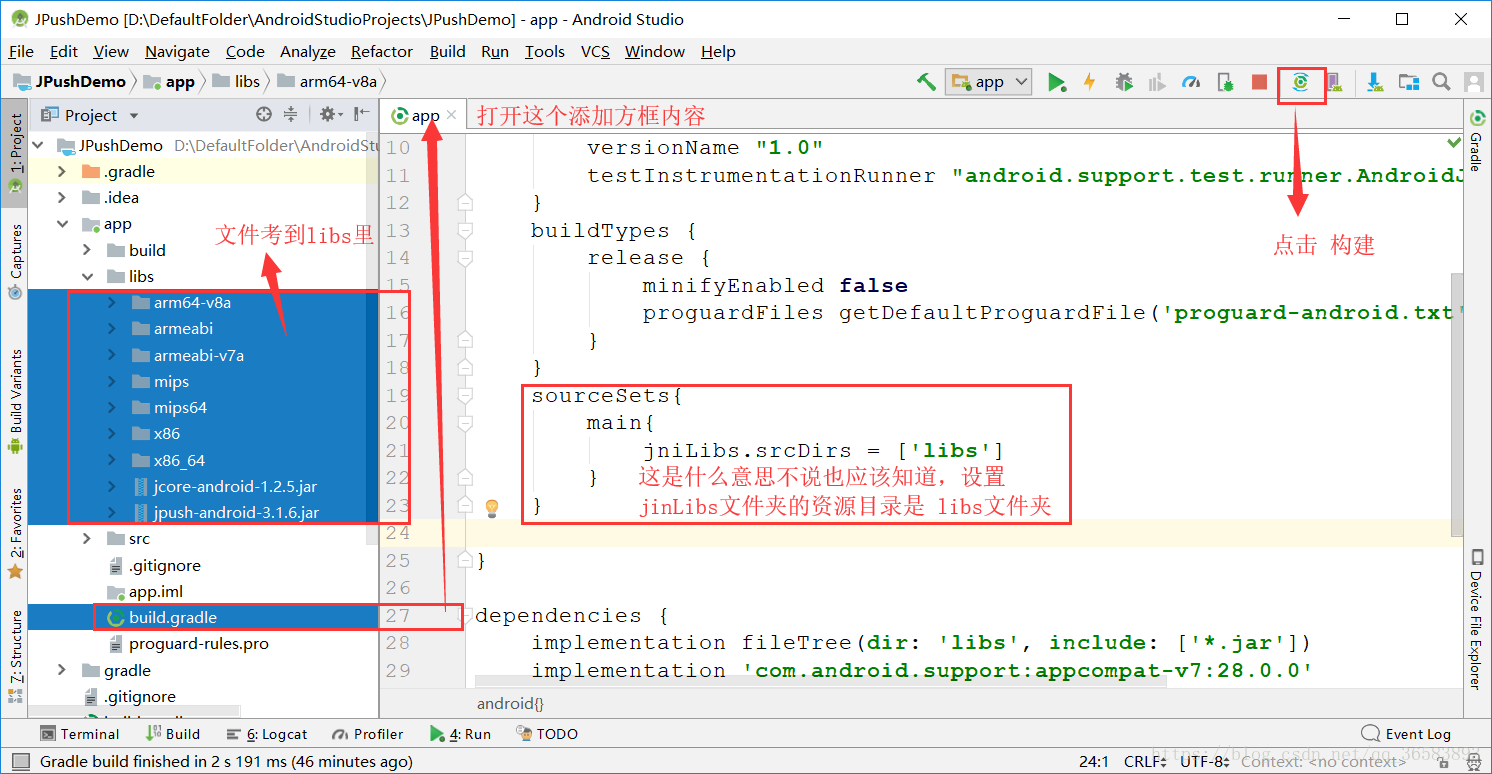Hide the Project tool window
This screenshot has height=774, width=1492.
[361, 115]
